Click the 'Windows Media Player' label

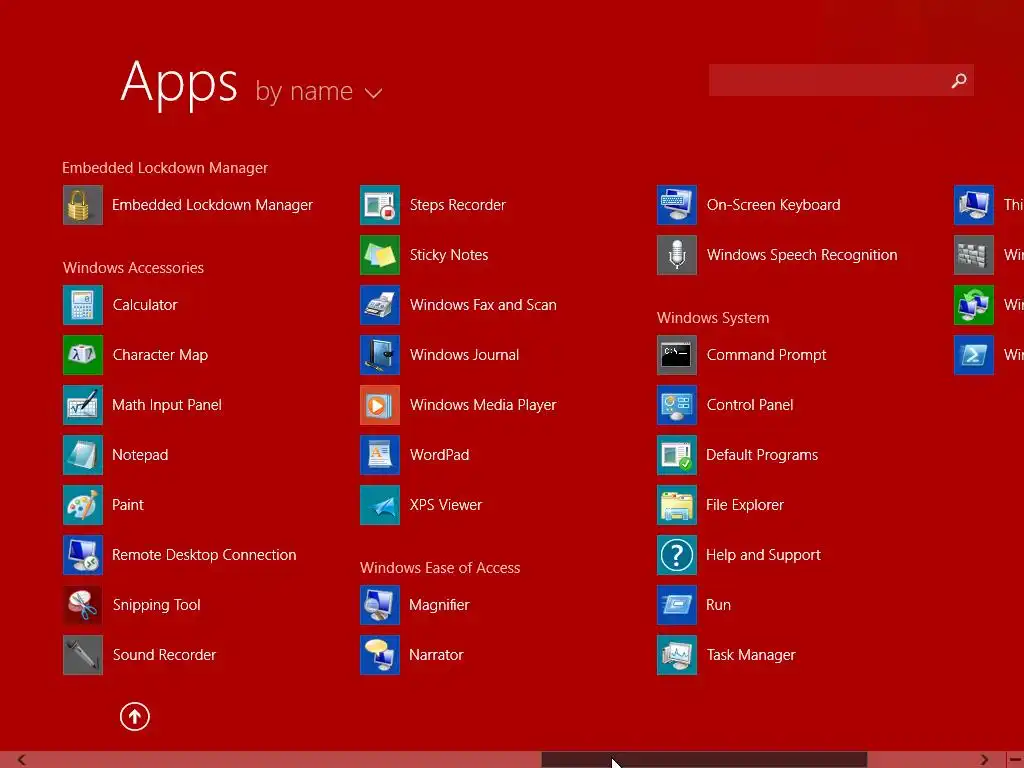coord(483,405)
